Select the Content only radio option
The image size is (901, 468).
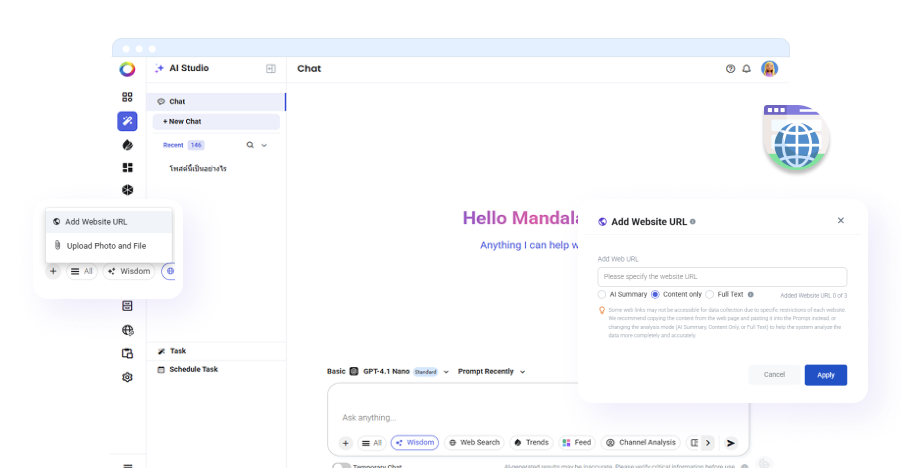pos(655,294)
